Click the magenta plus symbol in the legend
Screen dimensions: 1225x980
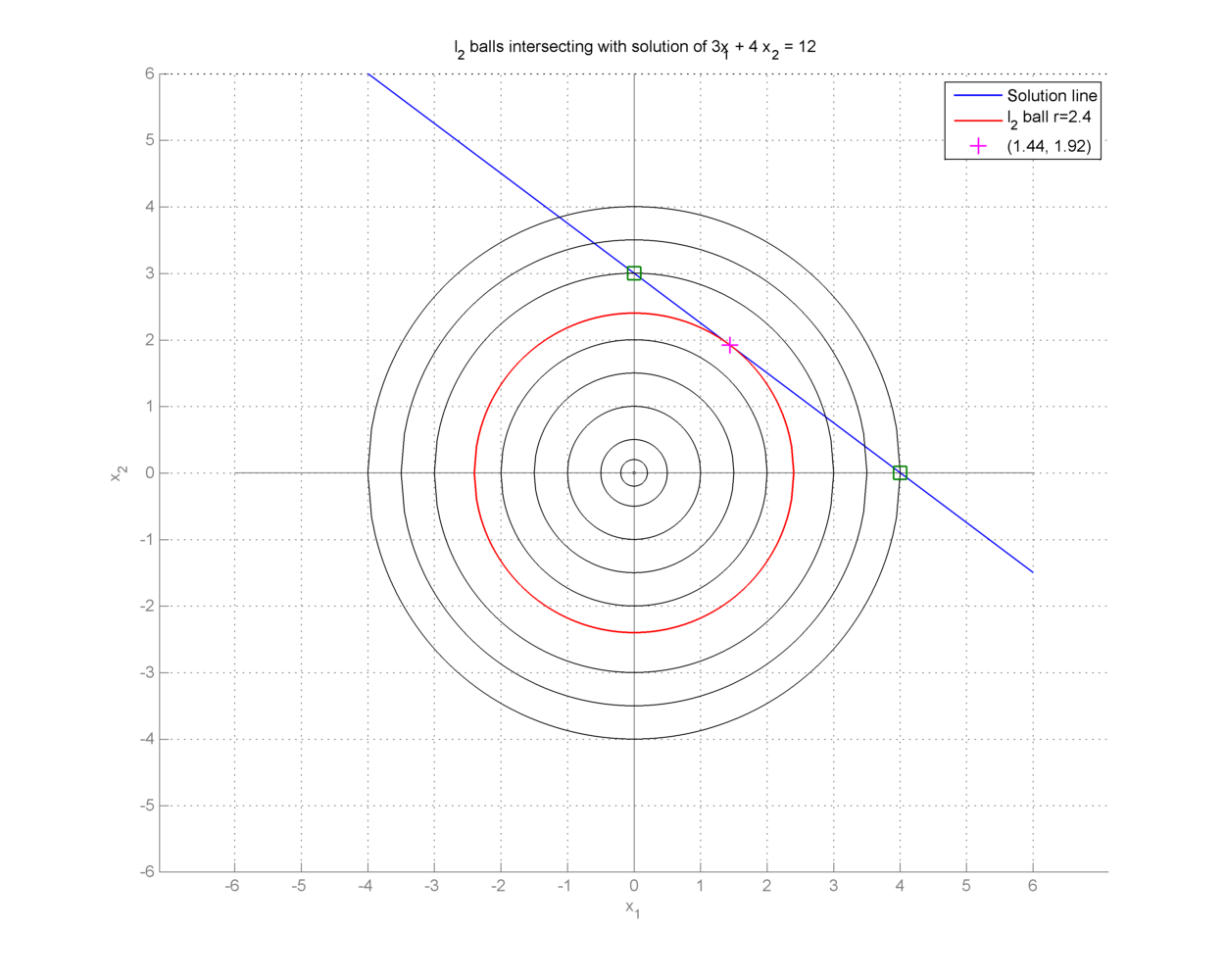click(x=978, y=146)
